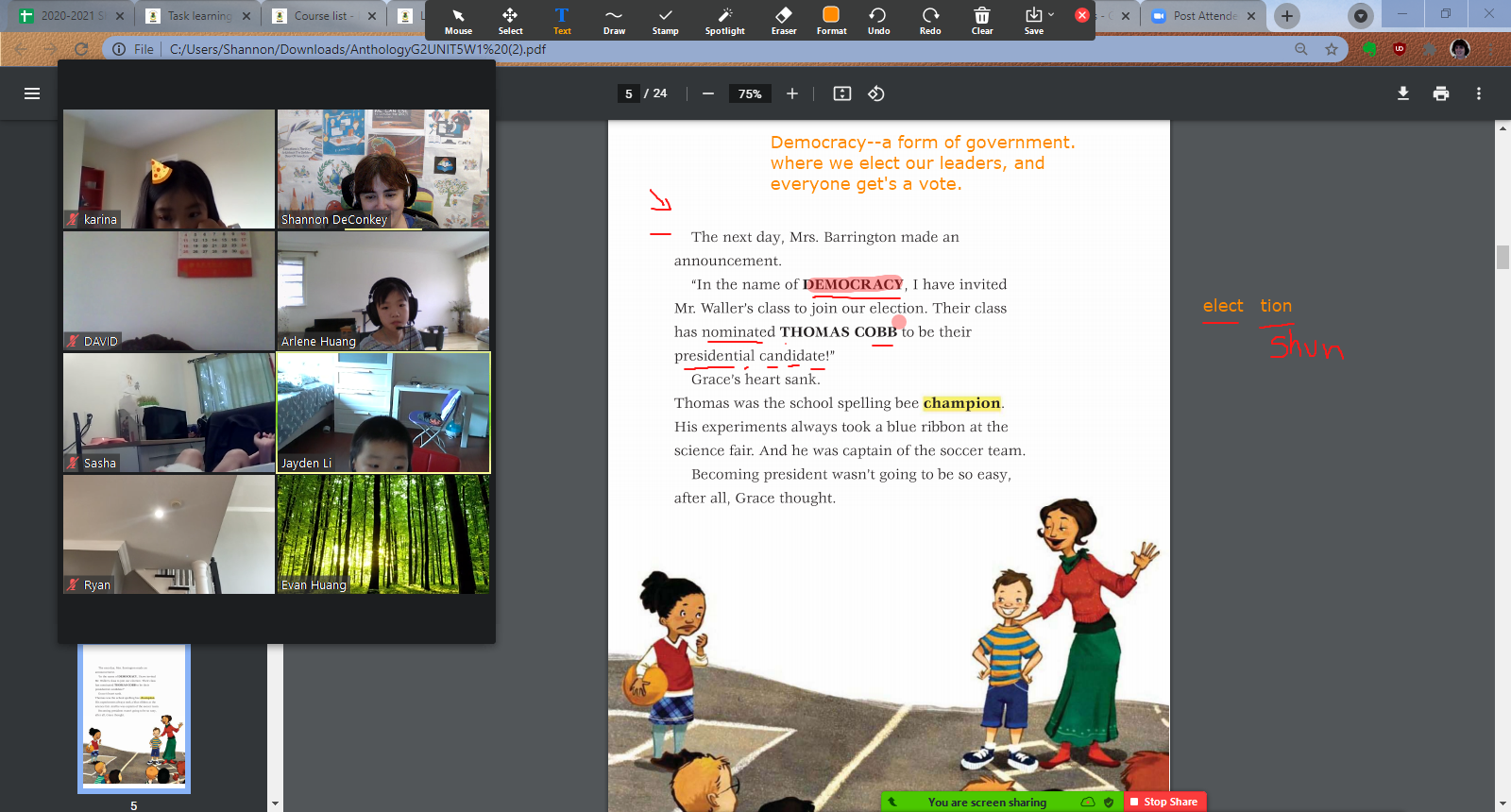Close the annotation toolbar
Screen dimensions: 1511x812
pos(1082,15)
